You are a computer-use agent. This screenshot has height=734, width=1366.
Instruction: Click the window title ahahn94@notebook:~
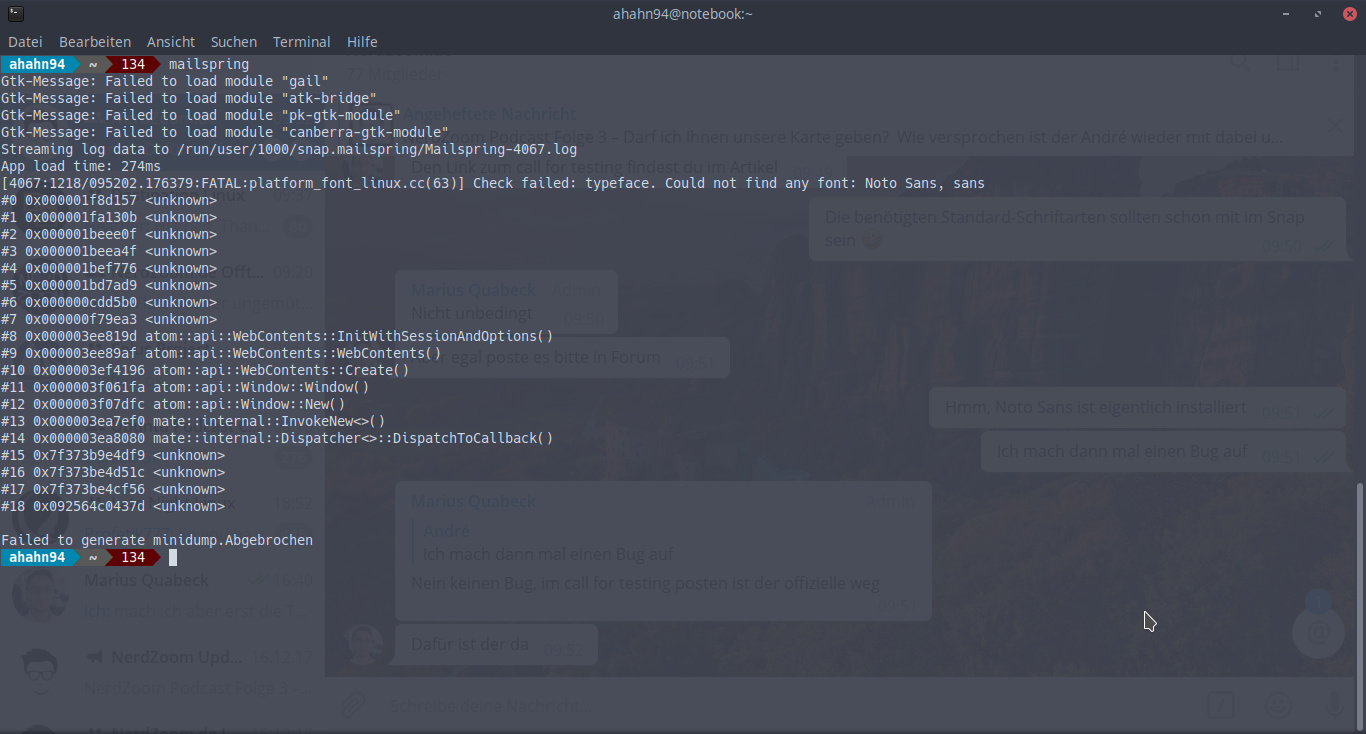682,14
